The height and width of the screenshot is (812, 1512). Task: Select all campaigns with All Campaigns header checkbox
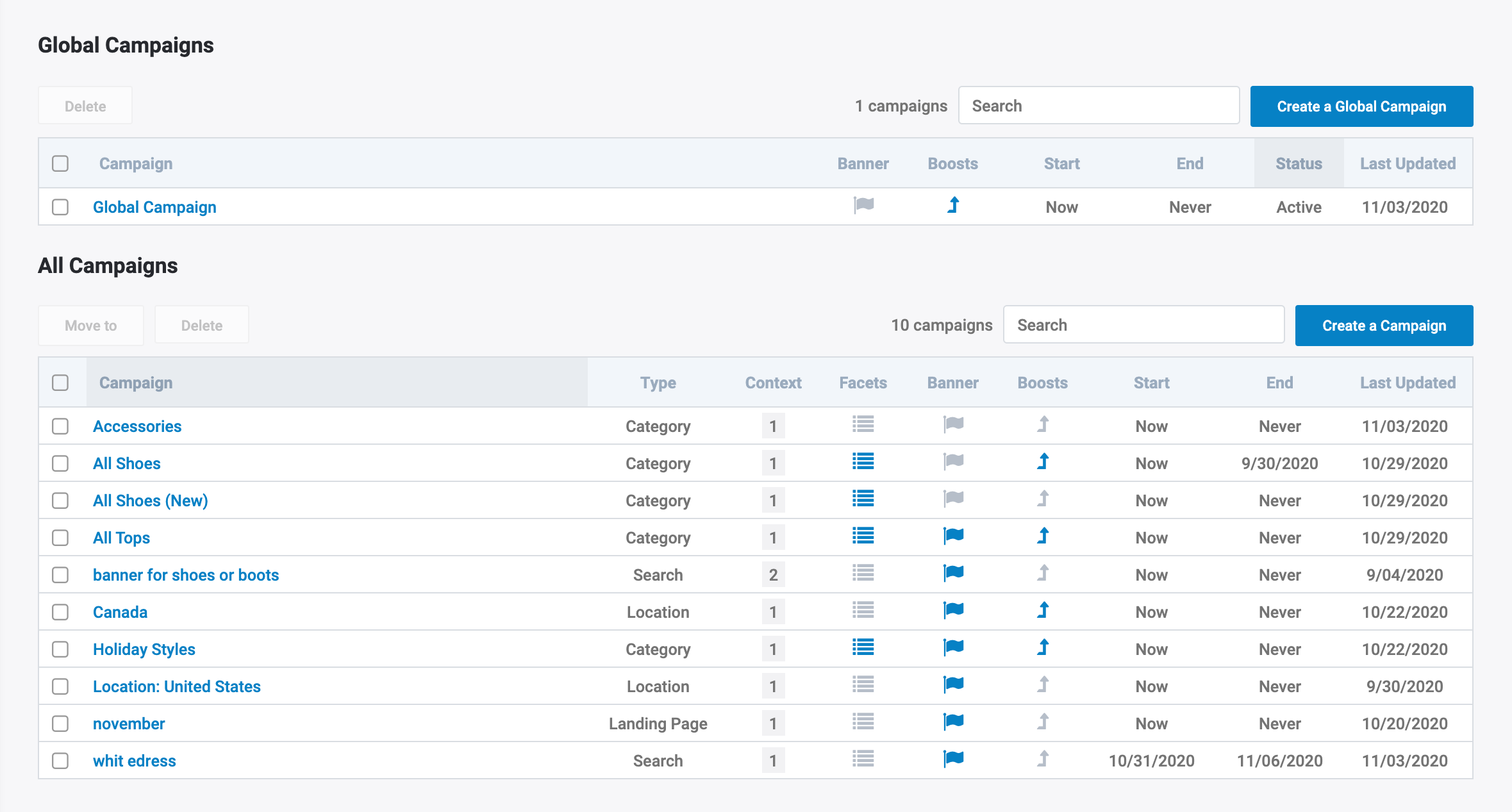point(60,383)
